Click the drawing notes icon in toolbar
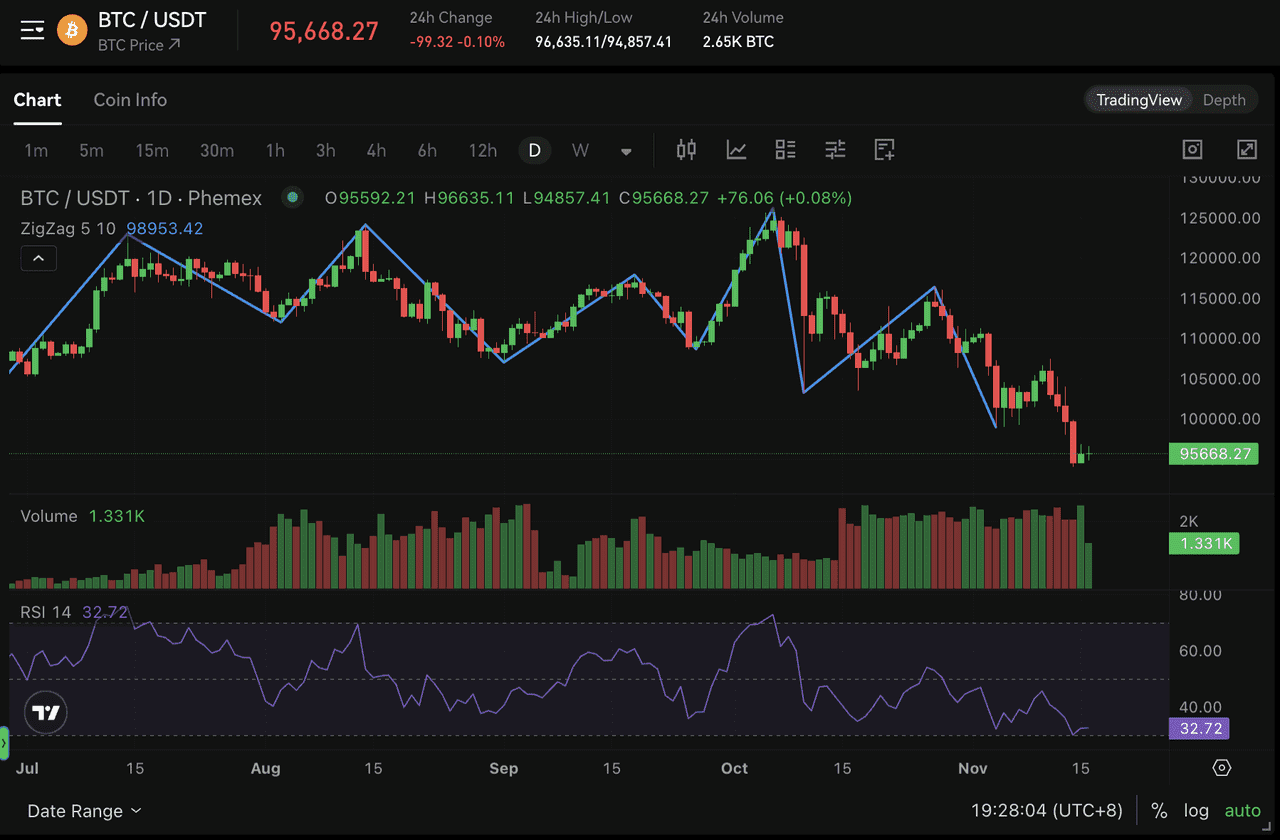This screenshot has height=840, width=1280. [x=884, y=150]
